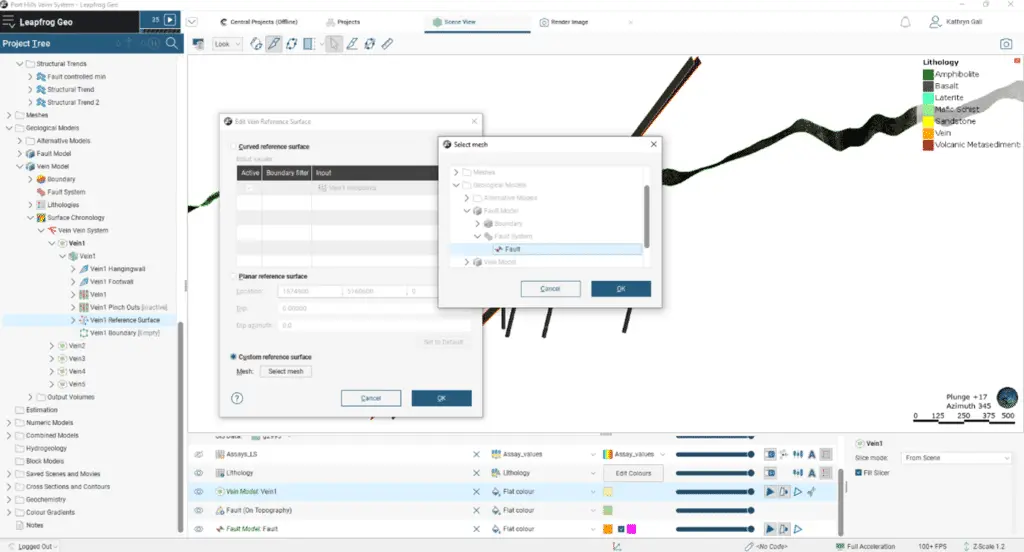Viewport: 1024px width, 552px height.
Task: Click the ruler measure tool in scene toolbar
Action: [387, 44]
